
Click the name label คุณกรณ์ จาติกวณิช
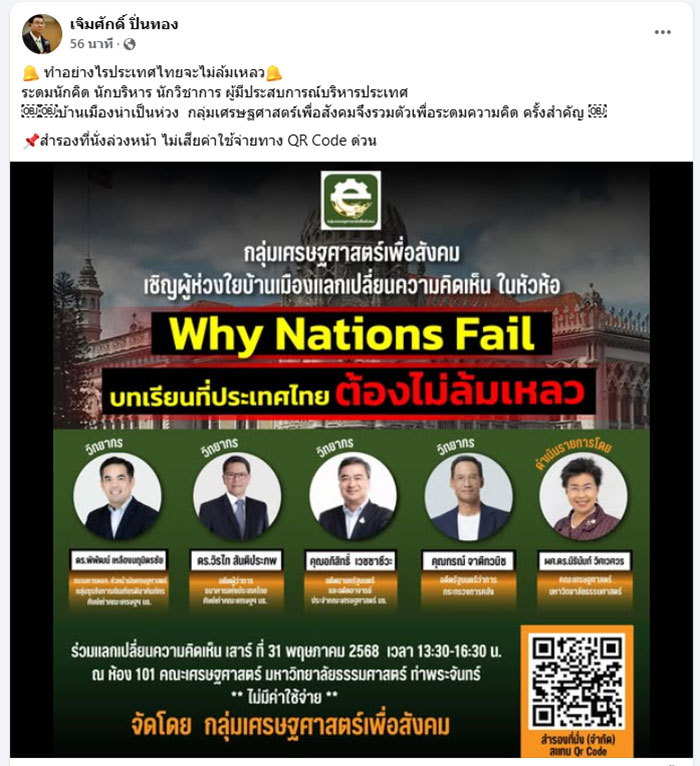[x=468, y=561]
